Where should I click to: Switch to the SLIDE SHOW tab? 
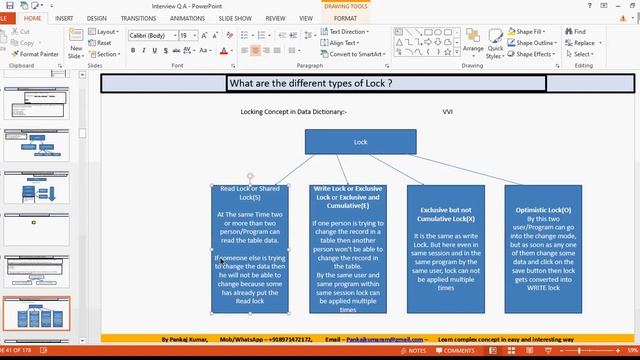click(x=235, y=18)
